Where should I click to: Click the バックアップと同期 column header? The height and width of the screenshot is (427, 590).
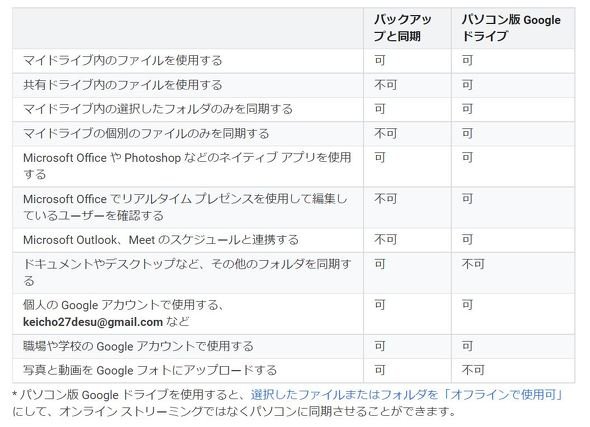403,28
